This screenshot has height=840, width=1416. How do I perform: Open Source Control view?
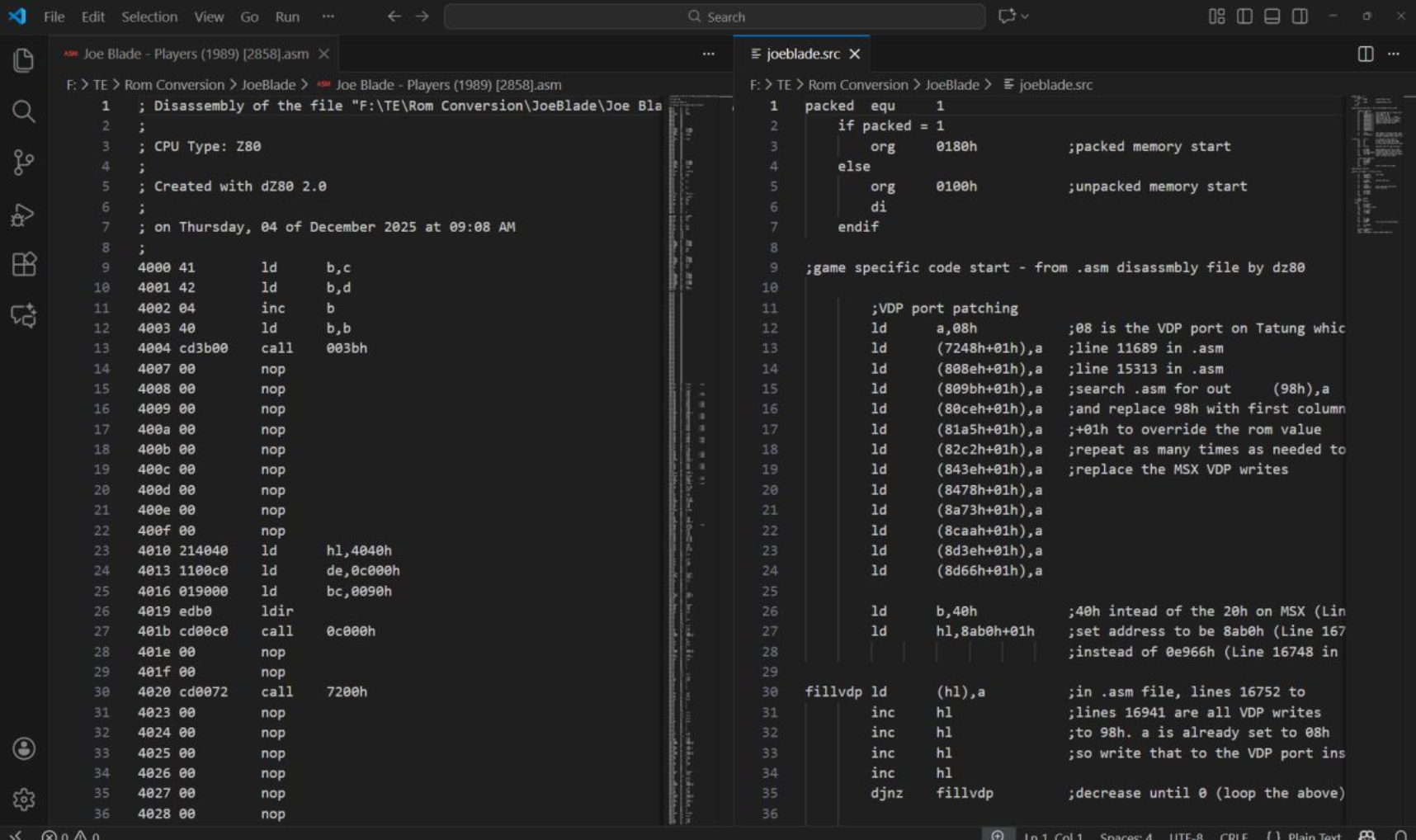pos(23,163)
